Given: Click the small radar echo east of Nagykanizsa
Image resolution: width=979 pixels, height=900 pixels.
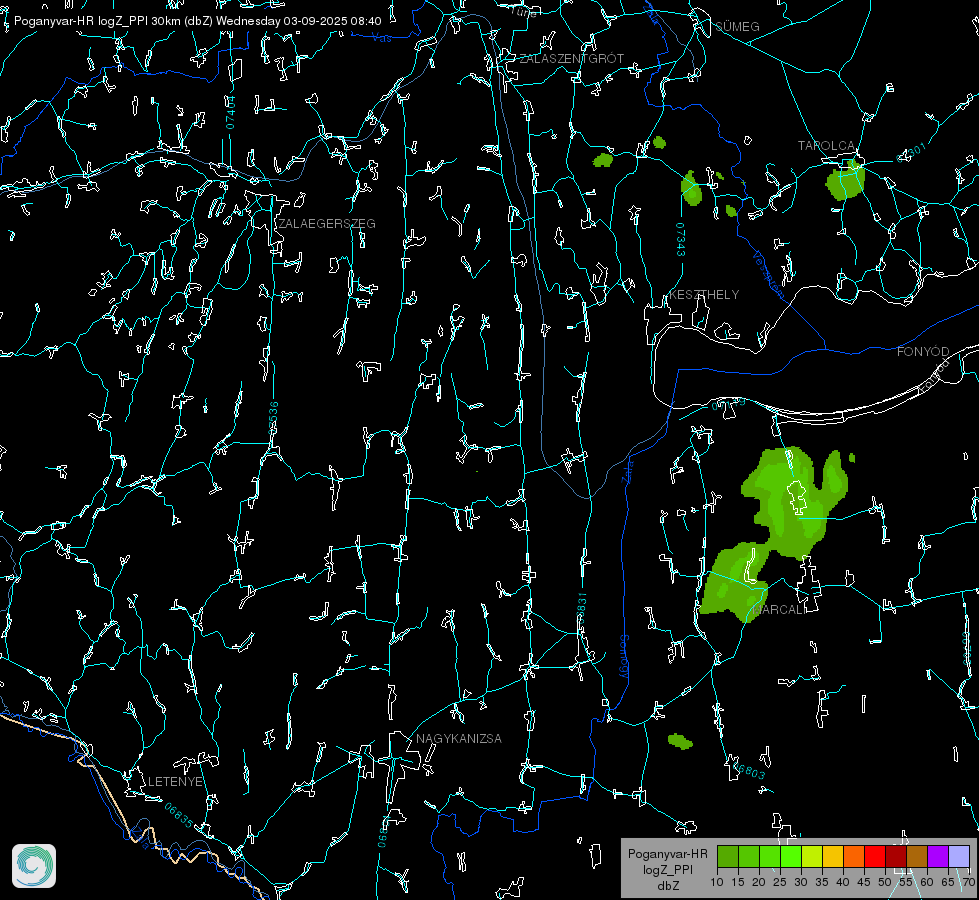Looking at the screenshot, I should pos(680,741).
